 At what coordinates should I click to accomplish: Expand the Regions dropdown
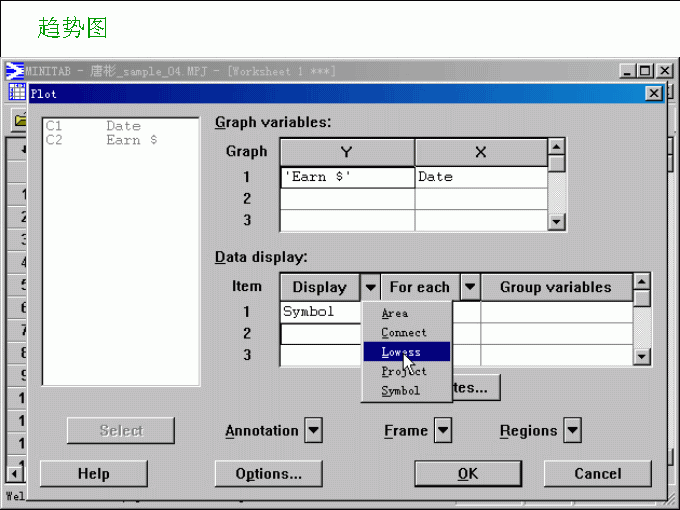(x=572, y=431)
